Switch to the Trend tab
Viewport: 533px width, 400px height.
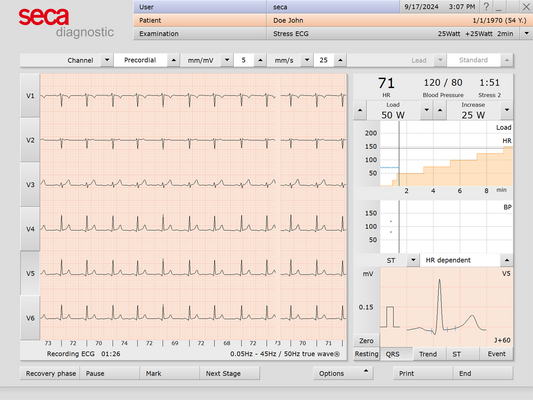coord(430,354)
